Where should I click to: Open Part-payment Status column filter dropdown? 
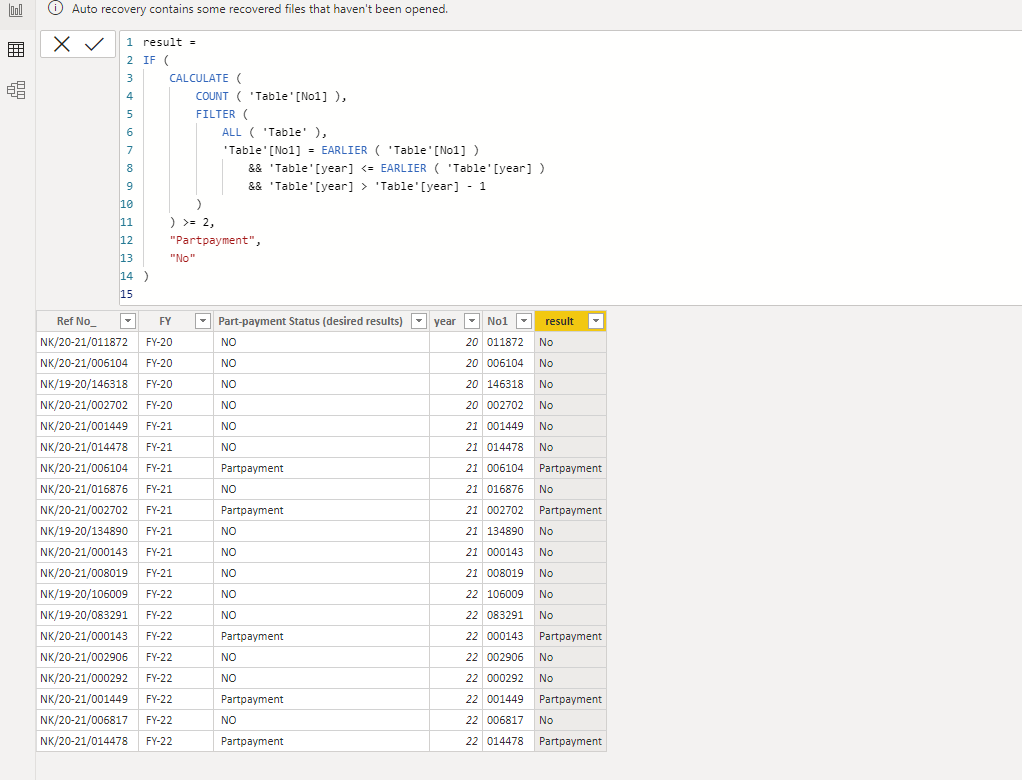click(x=419, y=321)
